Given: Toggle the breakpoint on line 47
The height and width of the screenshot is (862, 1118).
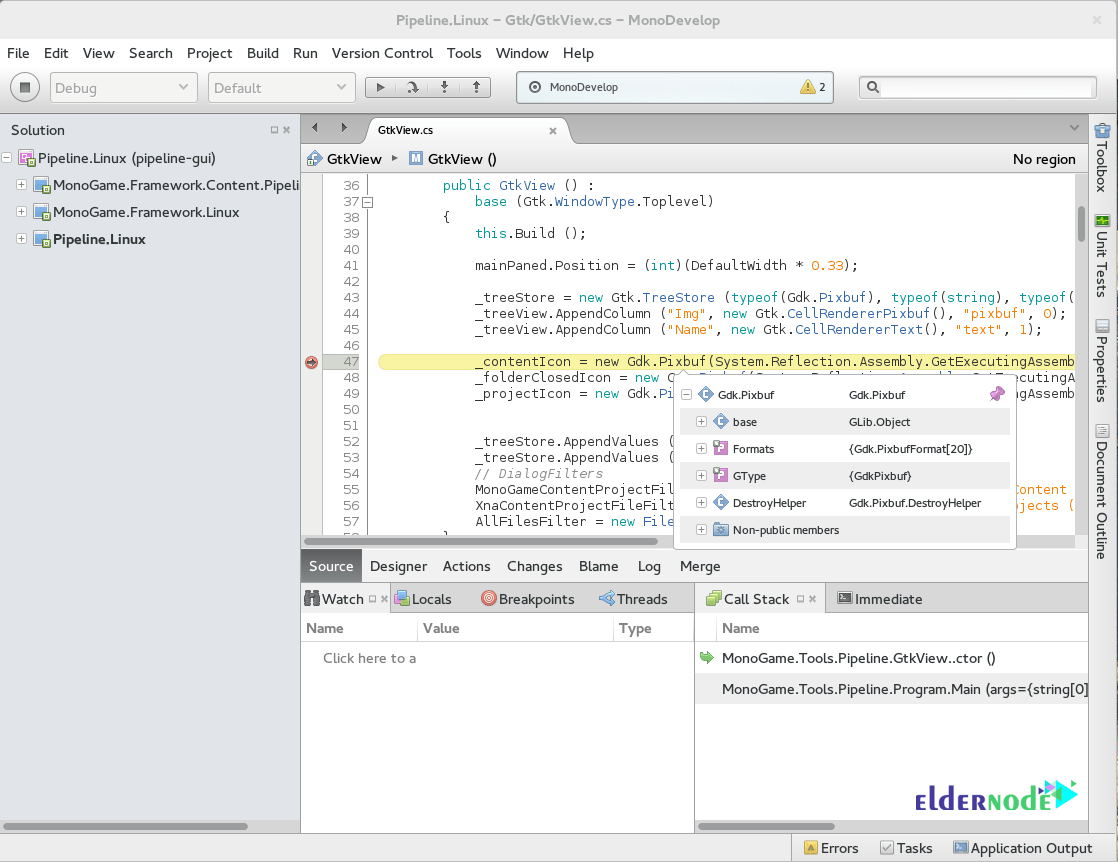Looking at the screenshot, I should point(310,362).
